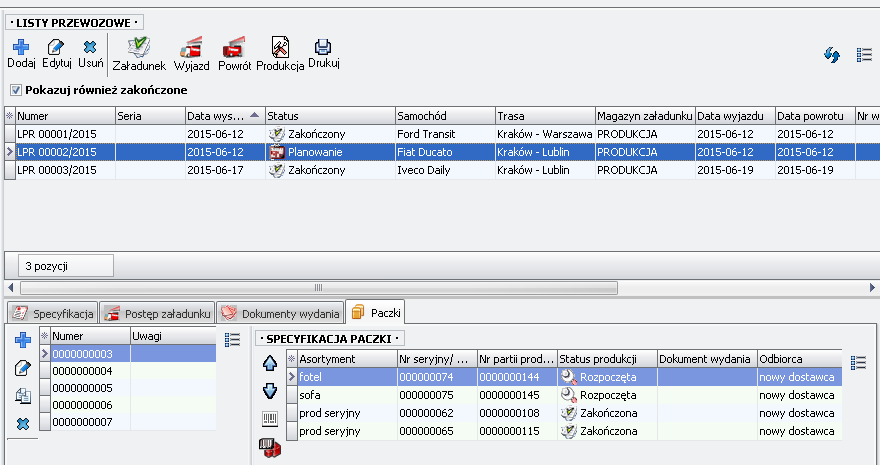Click the refresh arrows icon
Screen dimensions: 880x465
tap(832, 55)
